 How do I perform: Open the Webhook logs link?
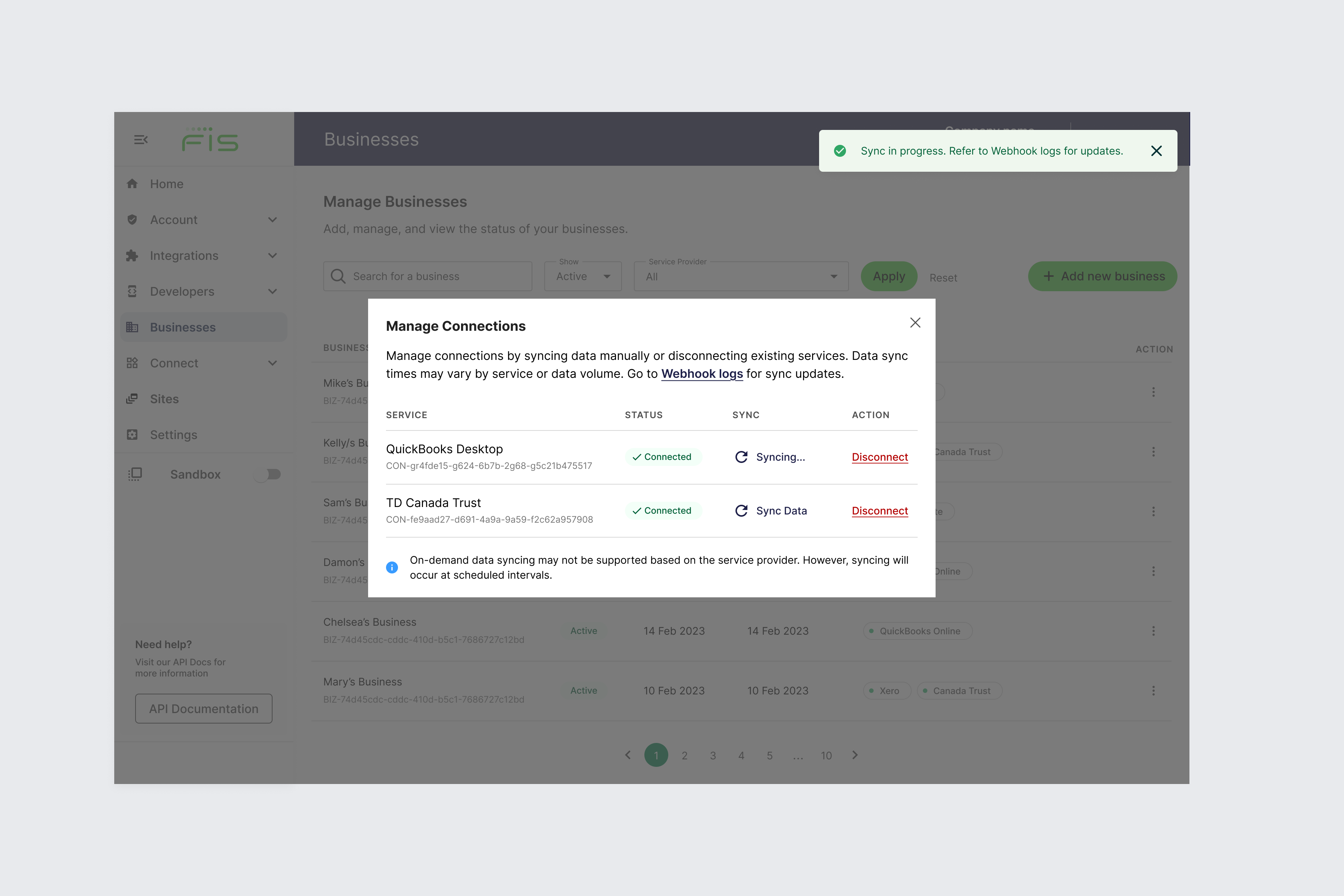[x=702, y=374]
